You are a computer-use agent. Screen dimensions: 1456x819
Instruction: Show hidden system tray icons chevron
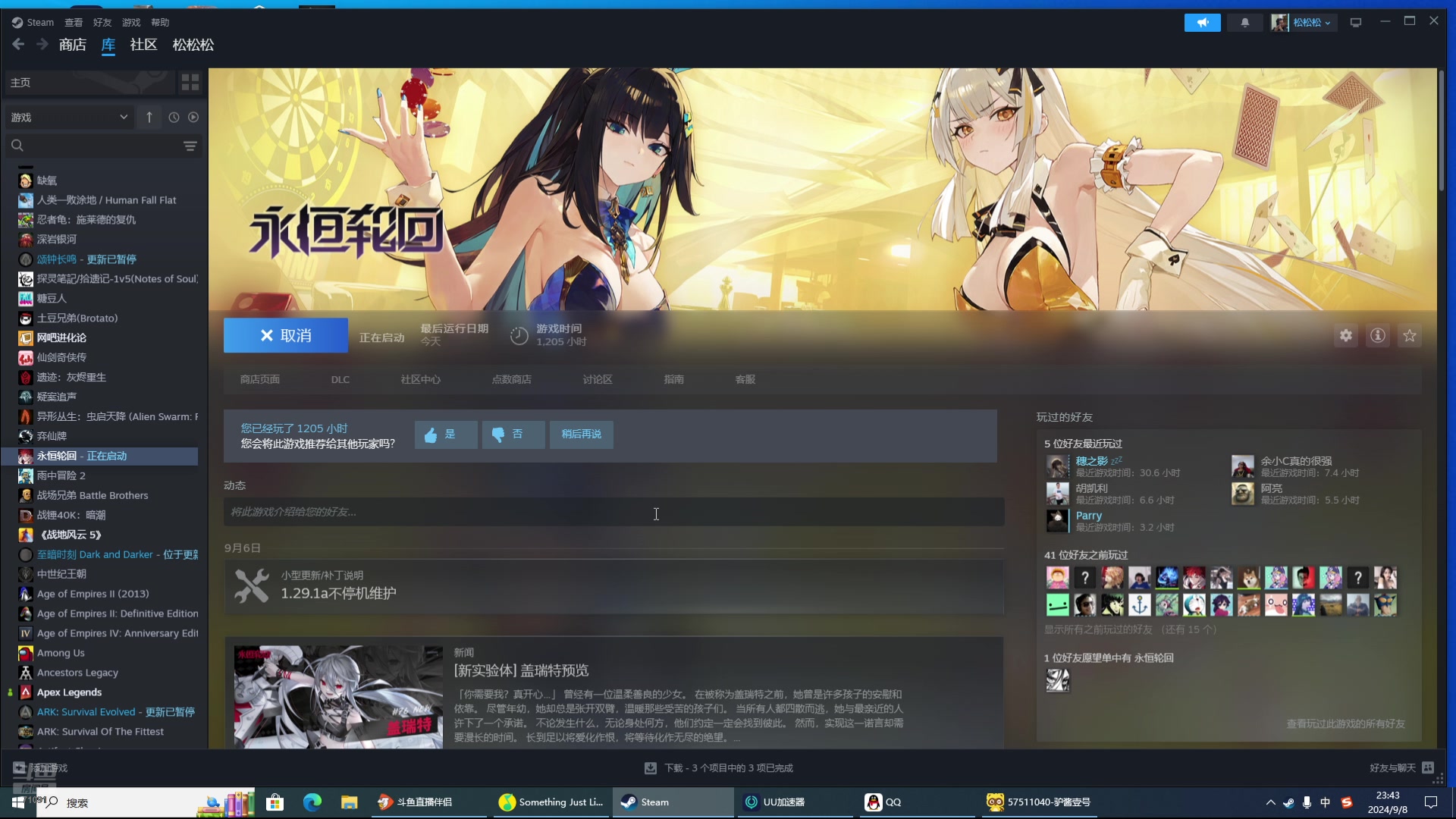[1270, 802]
